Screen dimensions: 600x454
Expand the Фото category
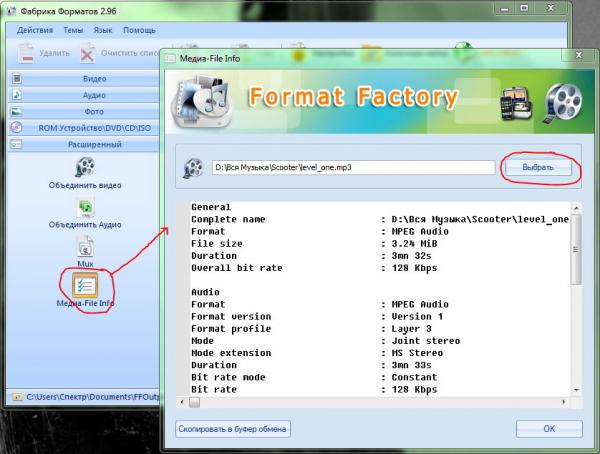pos(83,111)
